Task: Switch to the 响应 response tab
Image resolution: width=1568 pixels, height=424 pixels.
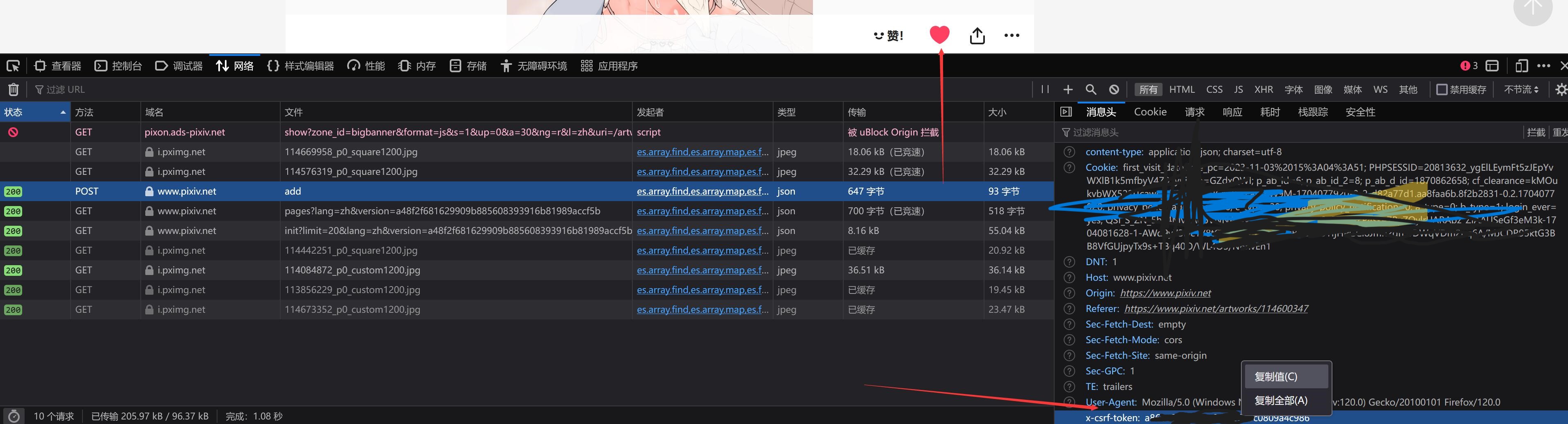Action: pos(1232,112)
